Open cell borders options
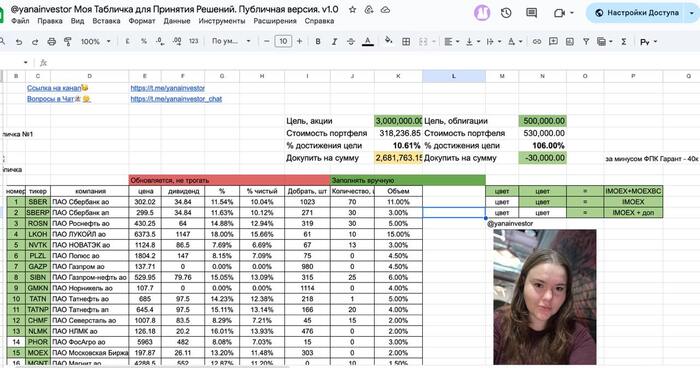Viewport: 700px width, 368px height. point(406,42)
